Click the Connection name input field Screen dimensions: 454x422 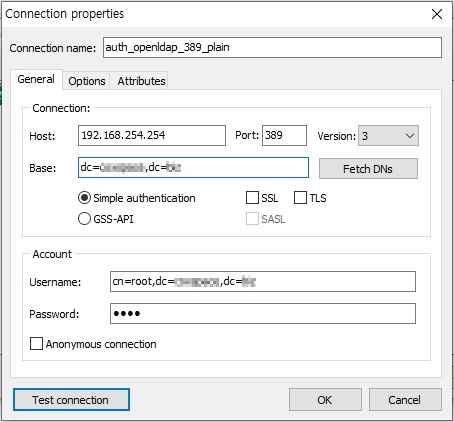272,48
